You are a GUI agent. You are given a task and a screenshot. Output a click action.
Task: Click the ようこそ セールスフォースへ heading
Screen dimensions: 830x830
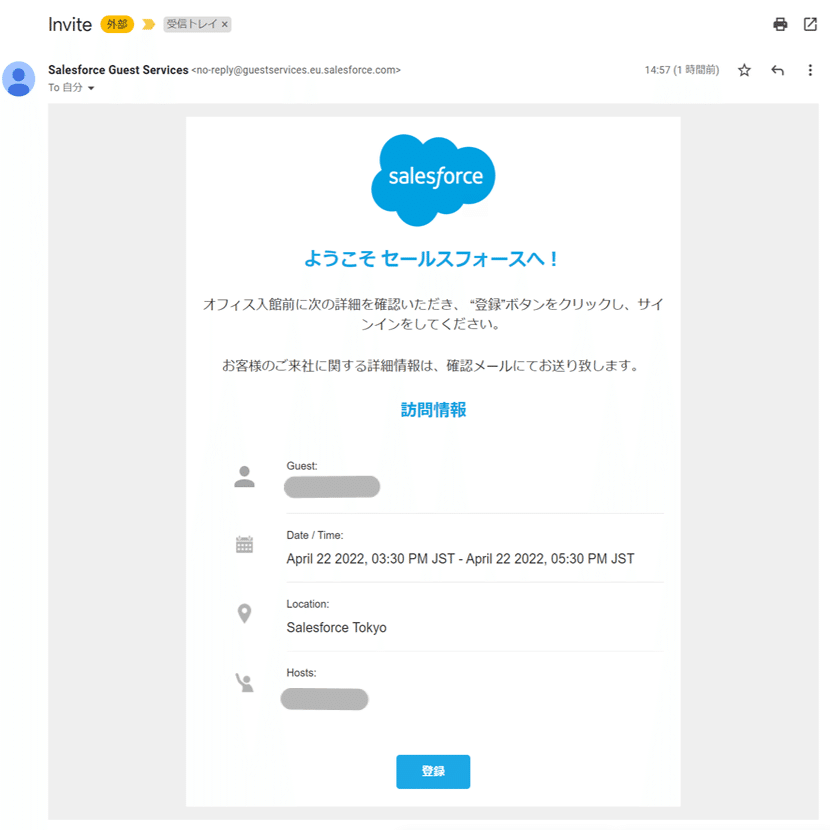[431, 258]
